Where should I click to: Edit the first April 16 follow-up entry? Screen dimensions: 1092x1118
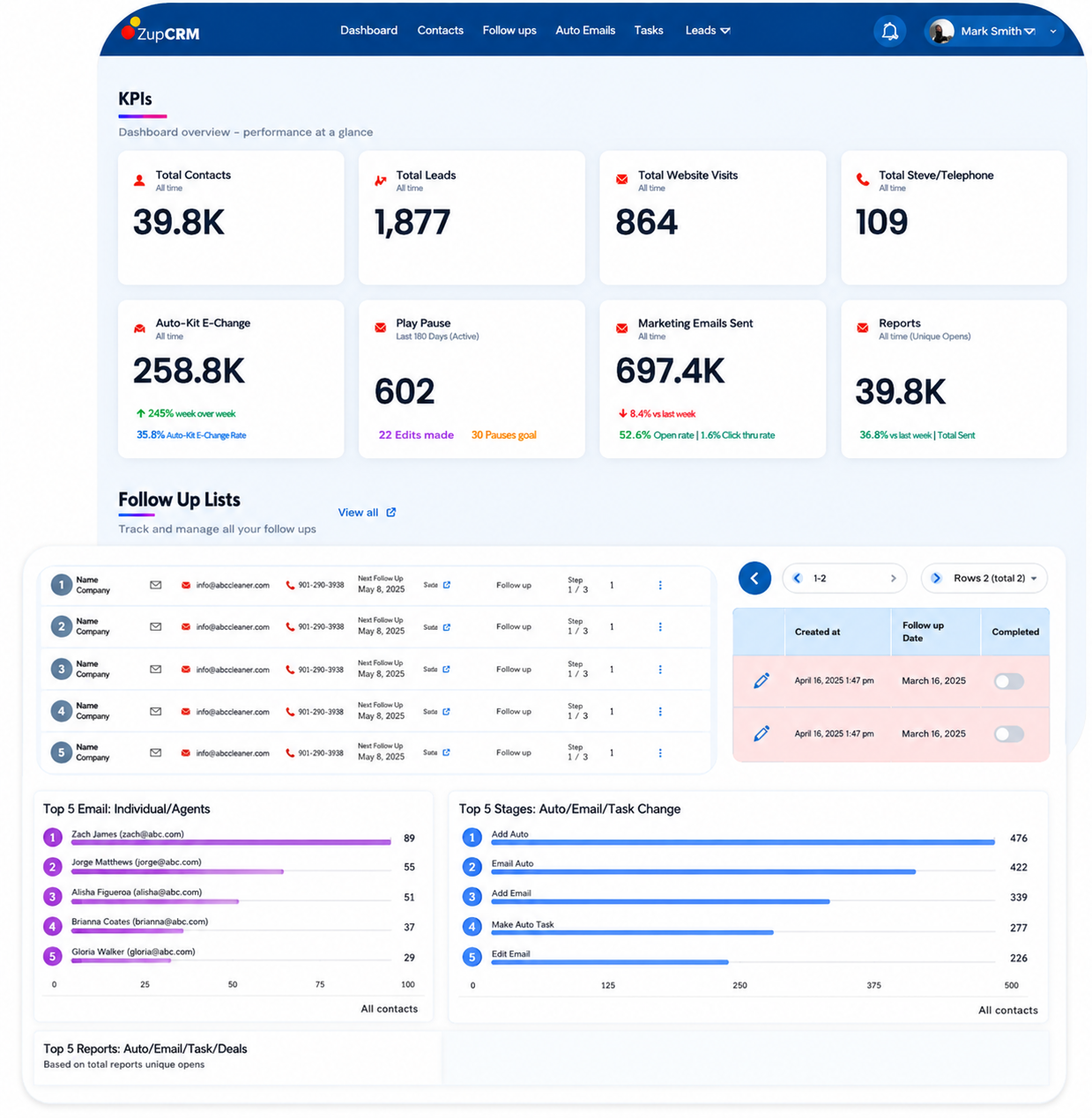[x=761, y=681]
